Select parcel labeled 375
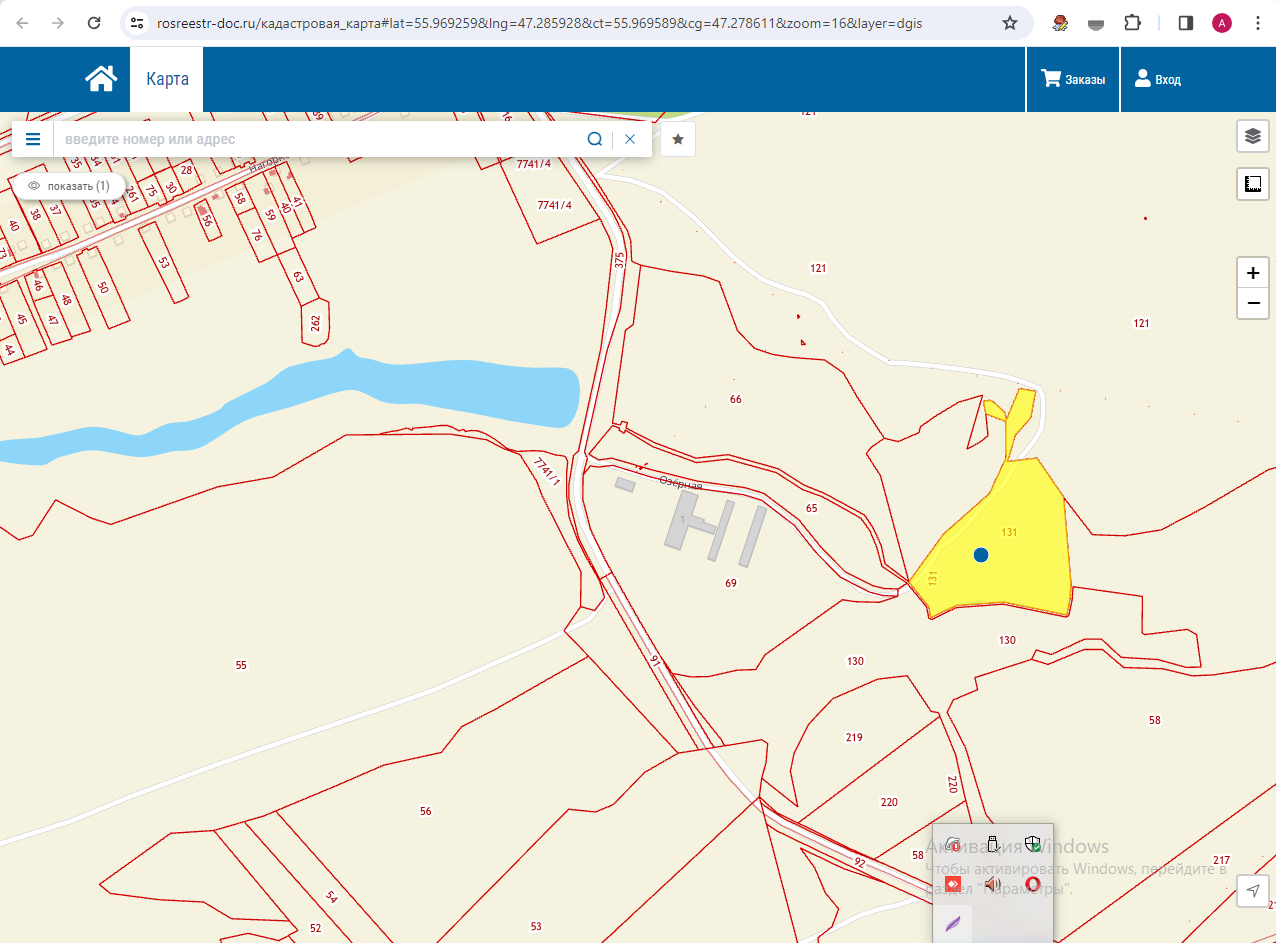Image resolution: width=1276 pixels, height=943 pixels. click(619, 260)
